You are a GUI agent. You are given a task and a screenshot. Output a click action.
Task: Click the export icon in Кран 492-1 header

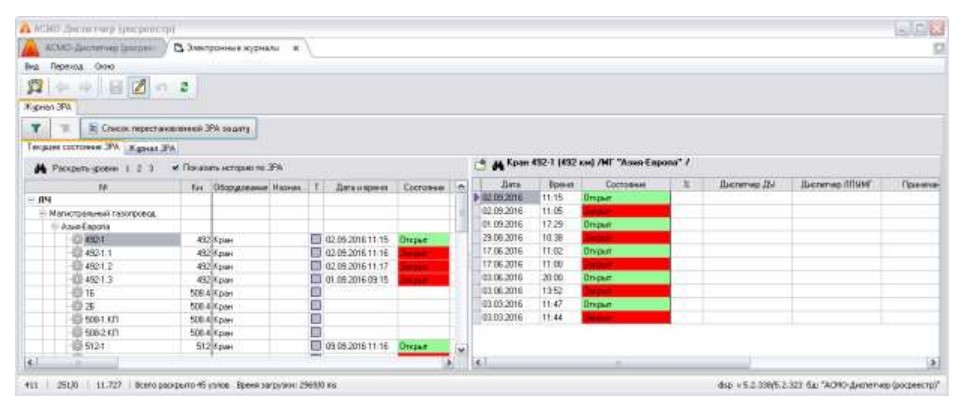coord(482,164)
